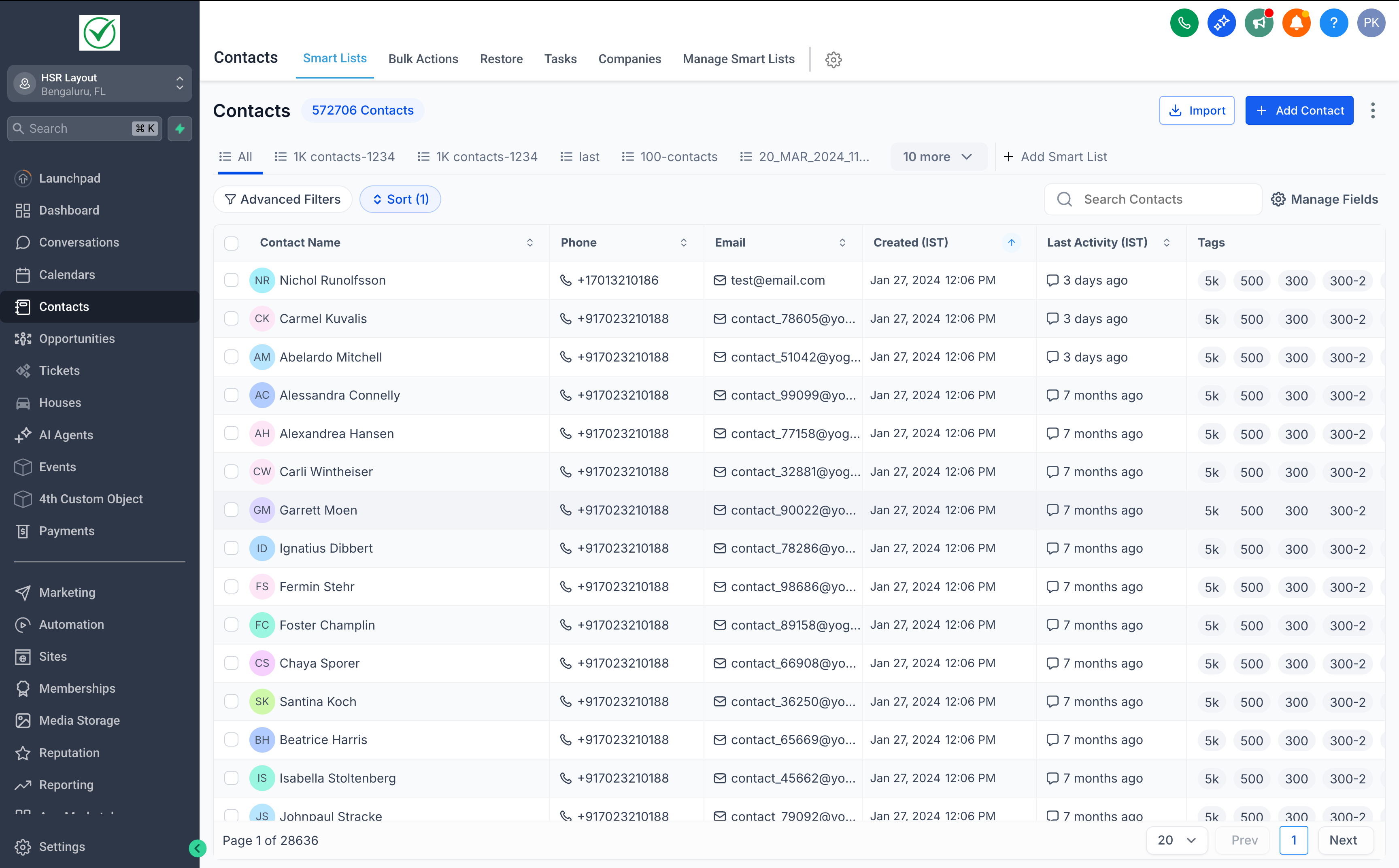
Task: Open the settings gear next to Manage Smart Lists
Action: click(x=833, y=60)
